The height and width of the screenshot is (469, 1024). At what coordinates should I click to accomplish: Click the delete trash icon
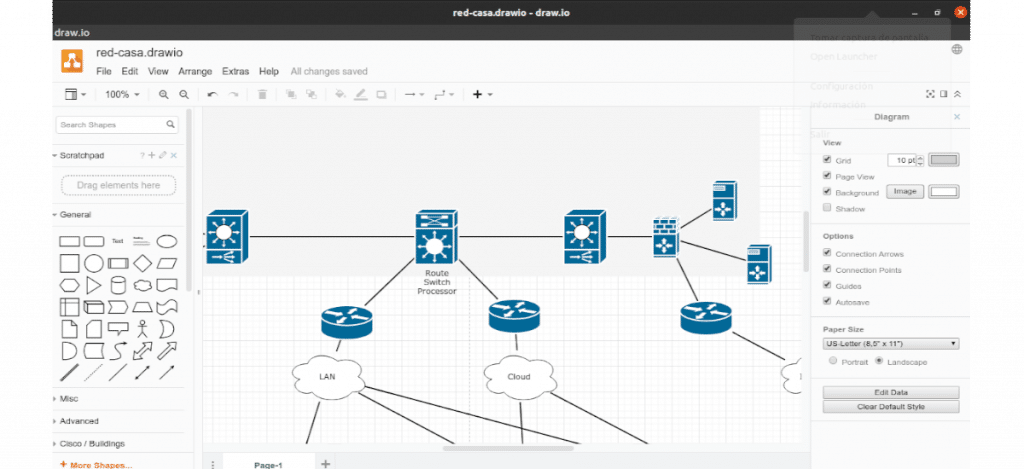[x=263, y=95]
